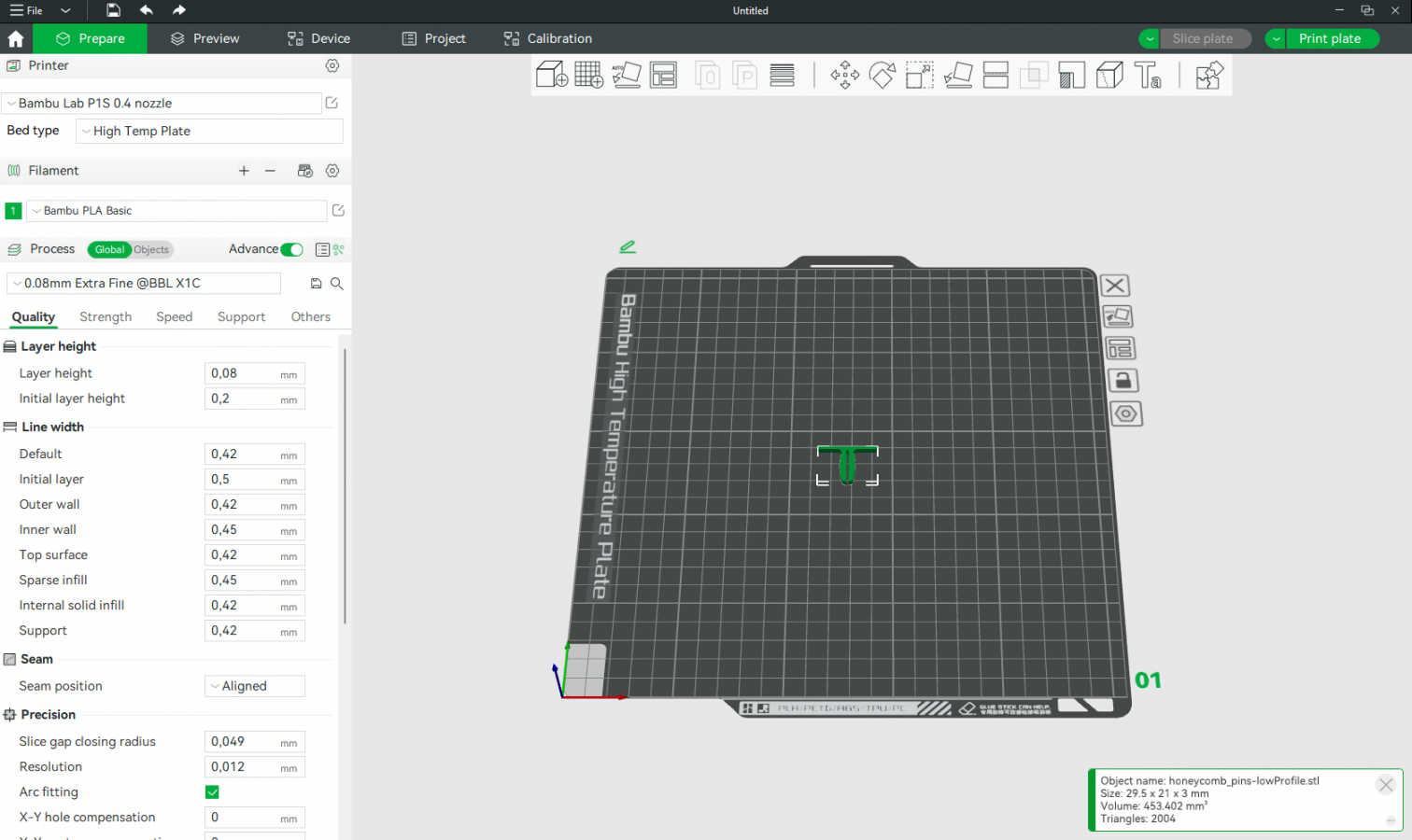Switch to the Project tab
1412x840 pixels.
433,38
